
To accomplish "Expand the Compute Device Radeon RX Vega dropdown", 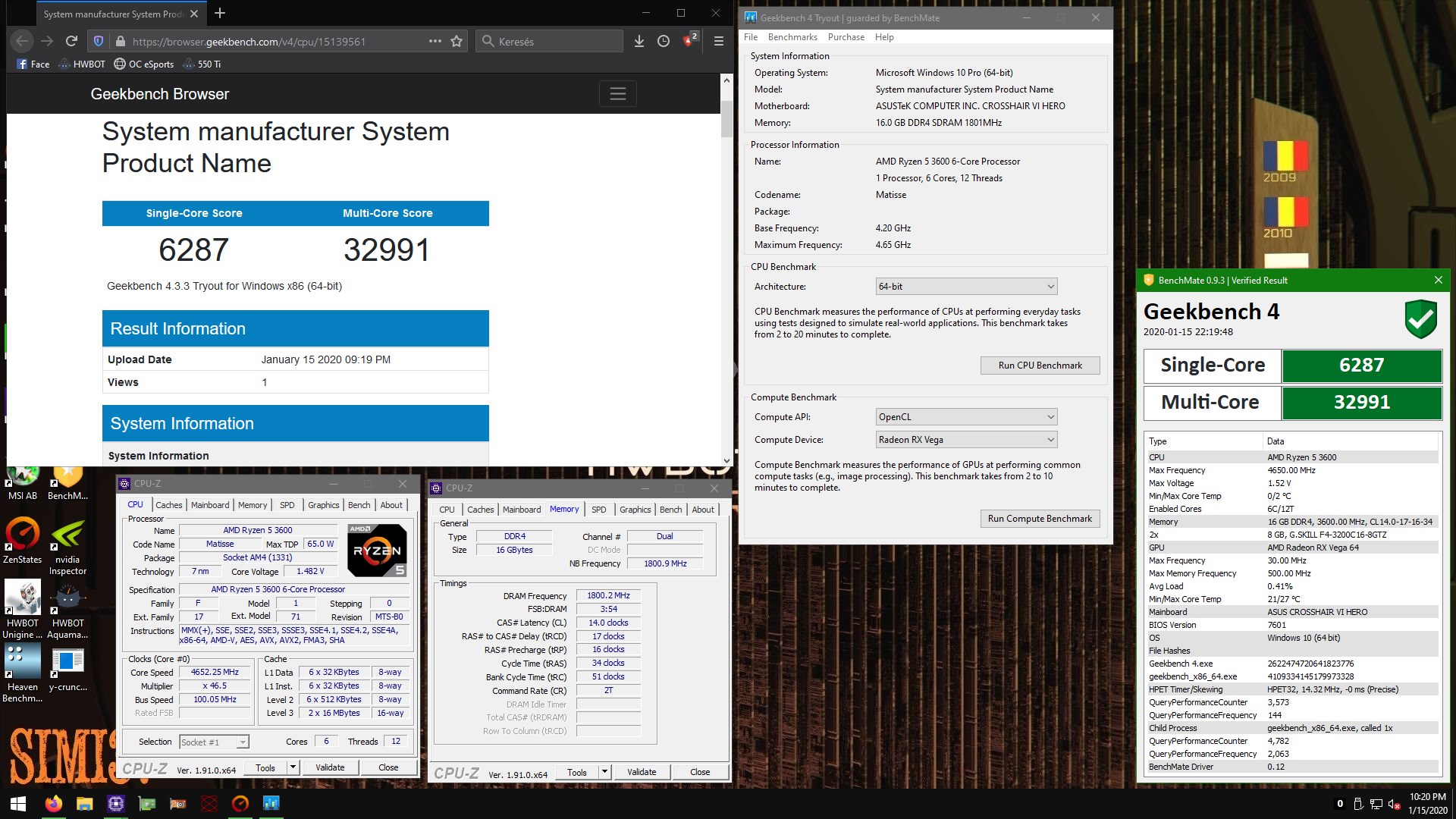I will [x=966, y=439].
